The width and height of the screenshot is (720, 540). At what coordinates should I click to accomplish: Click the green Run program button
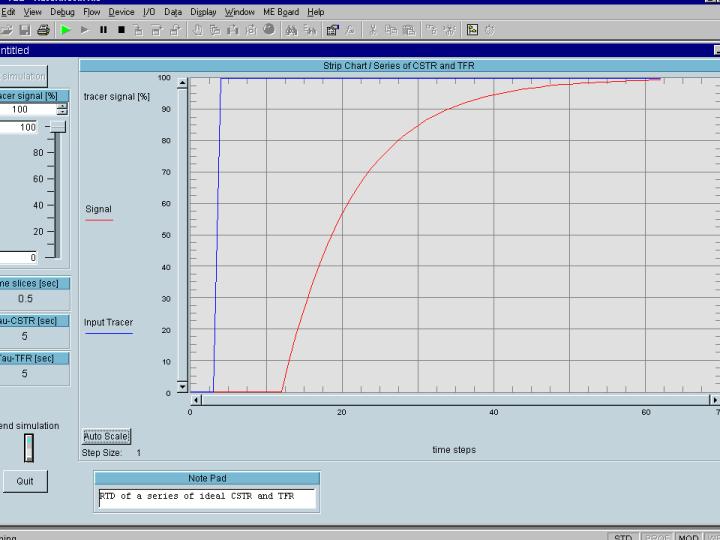(x=66, y=30)
